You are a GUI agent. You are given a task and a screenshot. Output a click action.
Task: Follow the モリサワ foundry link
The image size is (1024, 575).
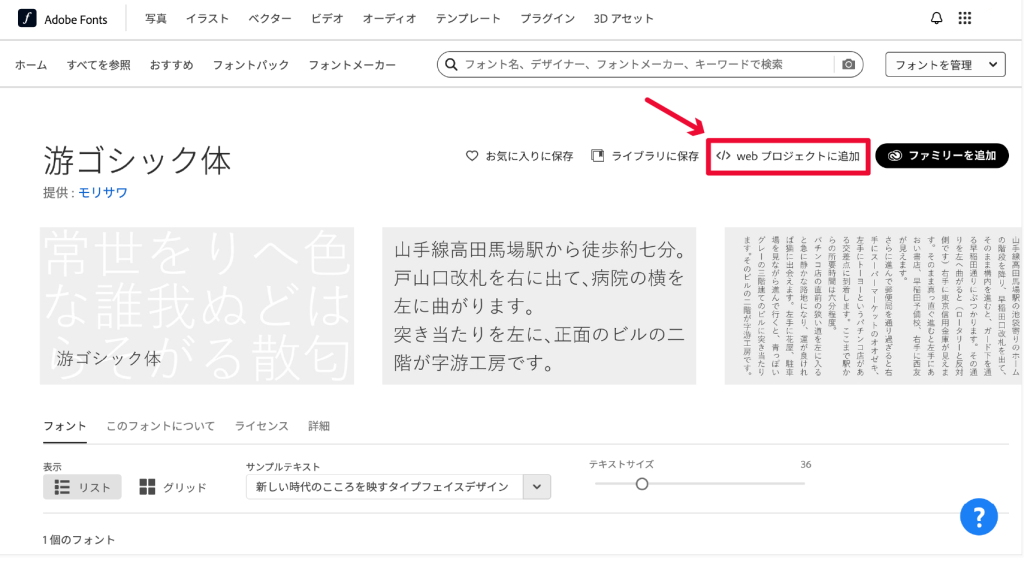click(103, 193)
